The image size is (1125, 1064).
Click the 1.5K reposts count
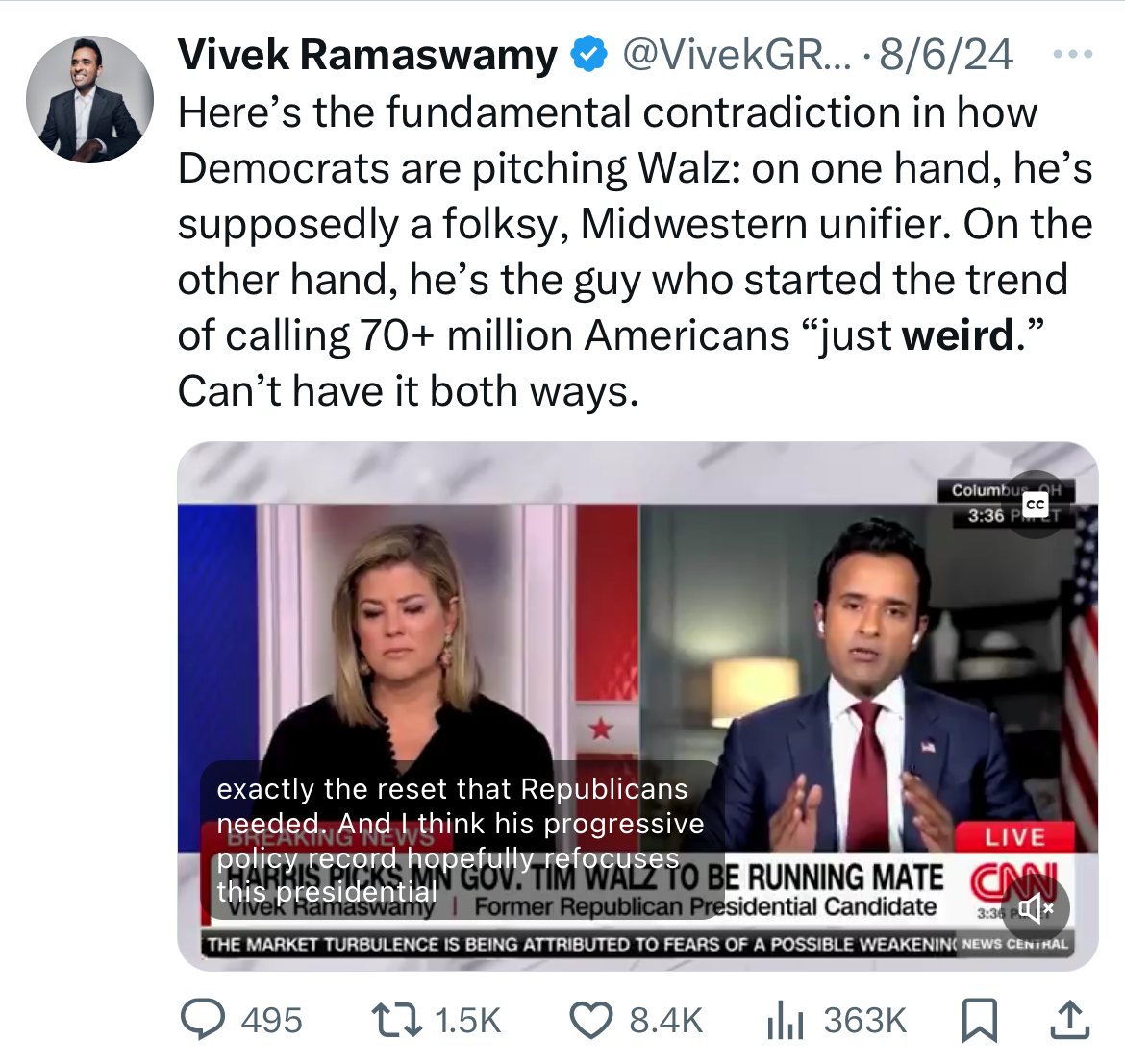point(468,1020)
